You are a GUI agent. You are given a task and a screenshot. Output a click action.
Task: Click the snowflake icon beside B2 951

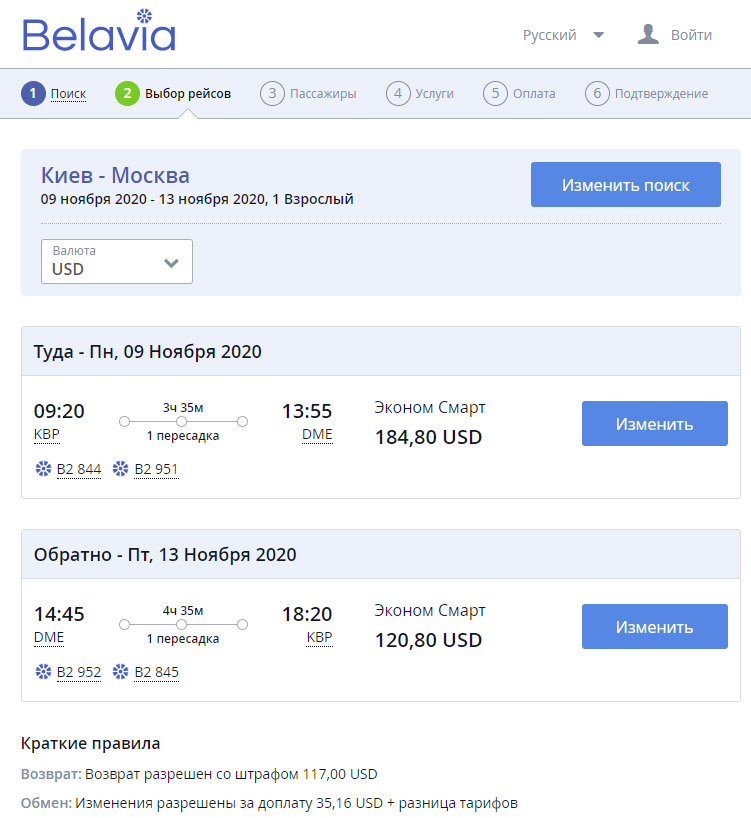click(x=120, y=468)
